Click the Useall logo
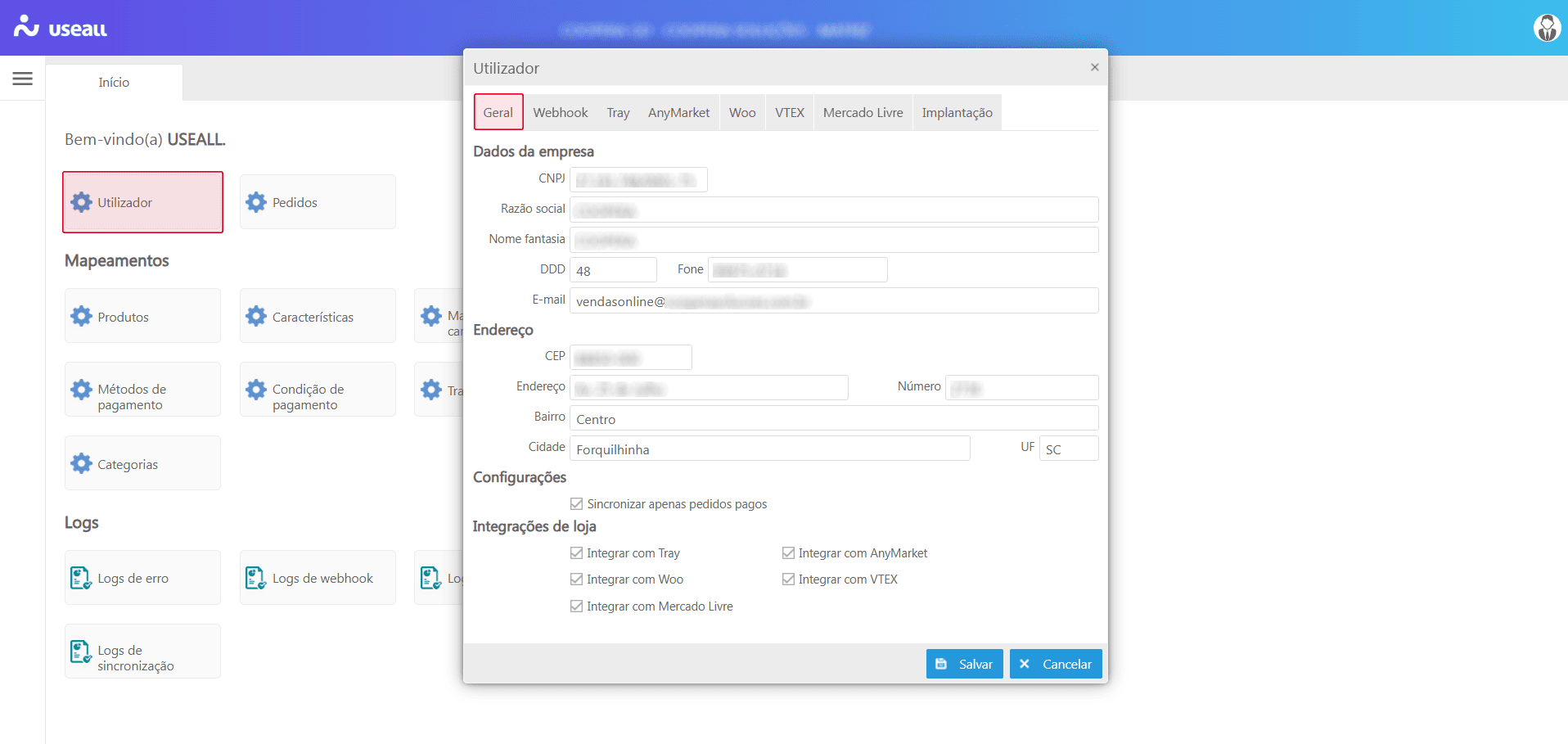 pos(61,28)
